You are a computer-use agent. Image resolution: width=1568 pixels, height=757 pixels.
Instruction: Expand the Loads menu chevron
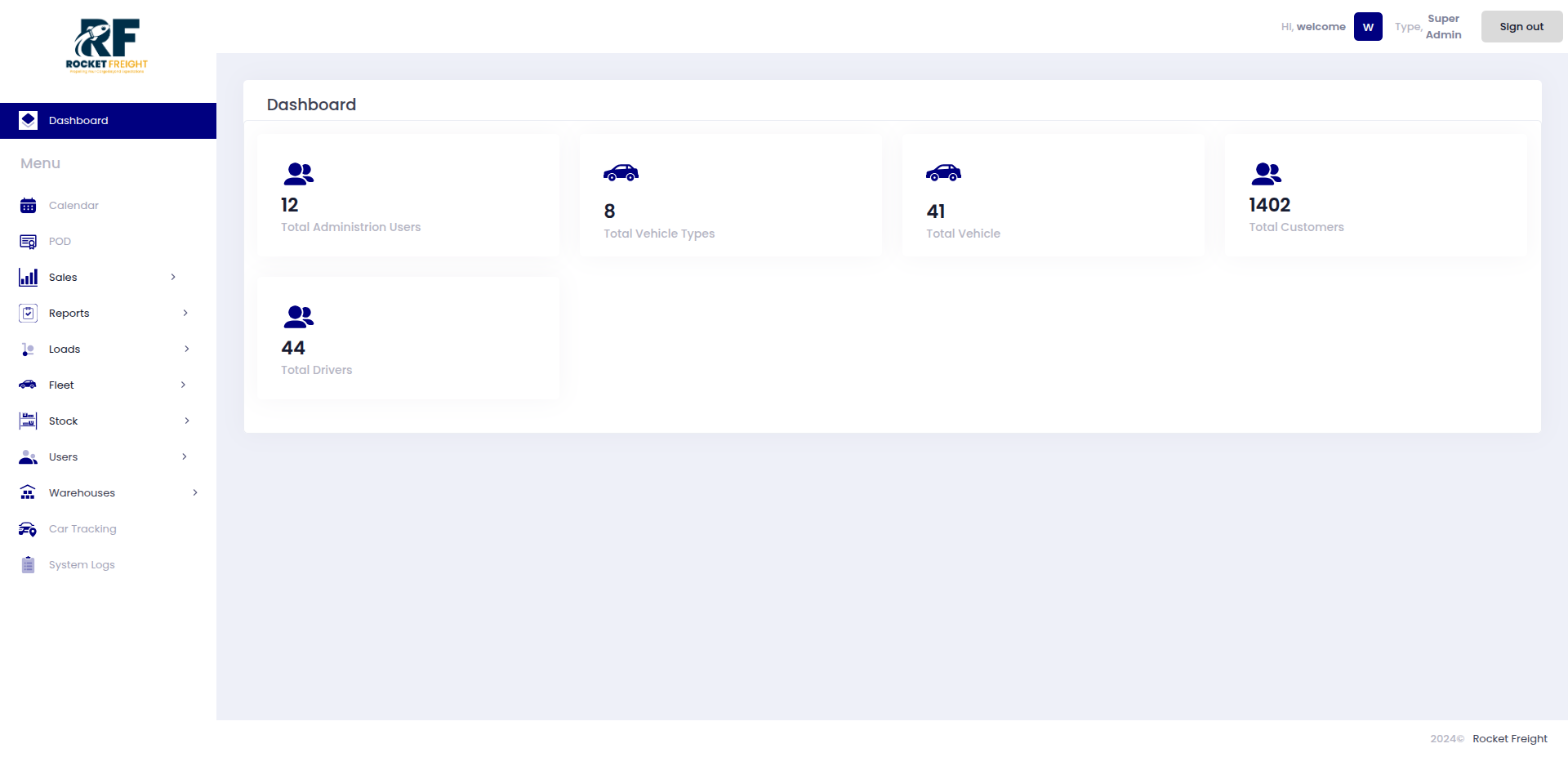(187, 349)
